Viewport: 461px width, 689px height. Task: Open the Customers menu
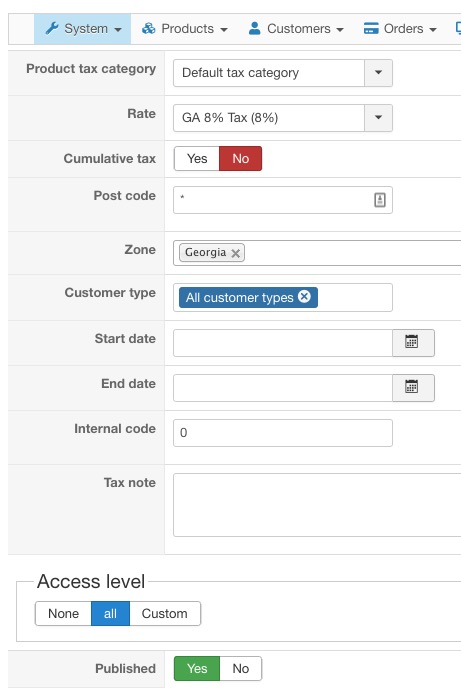pos(296,29)
